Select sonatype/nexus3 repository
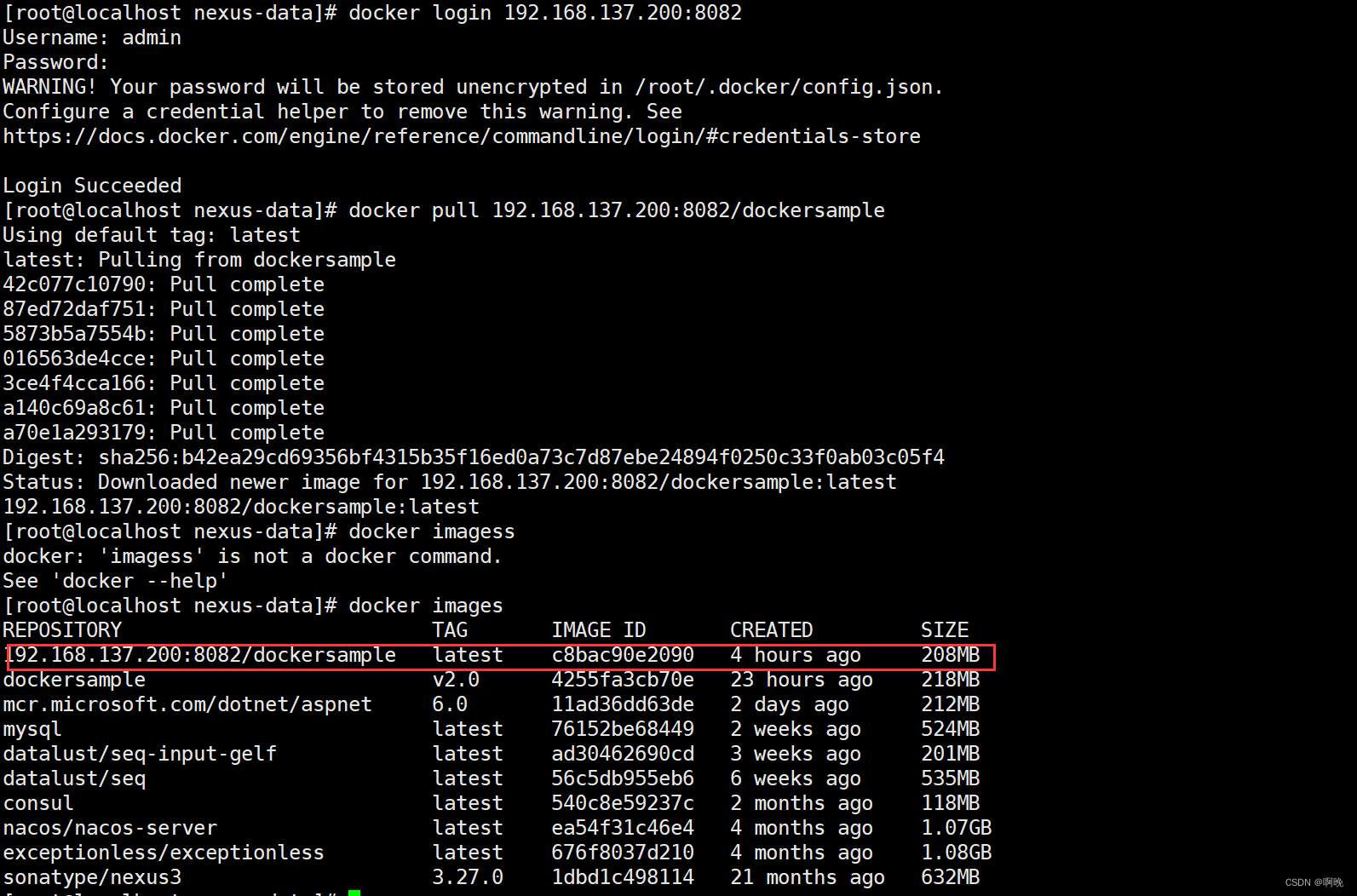This screenshot has width=1357, height=896. 92,877
